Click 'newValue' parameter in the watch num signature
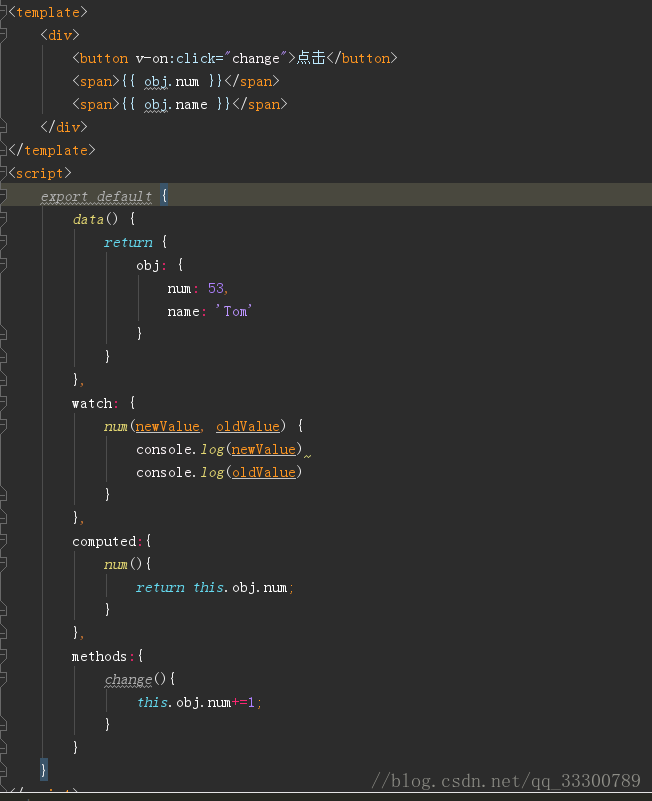This screenshot has width=652, height=801. pyautogui.click(x=168, y=427)
